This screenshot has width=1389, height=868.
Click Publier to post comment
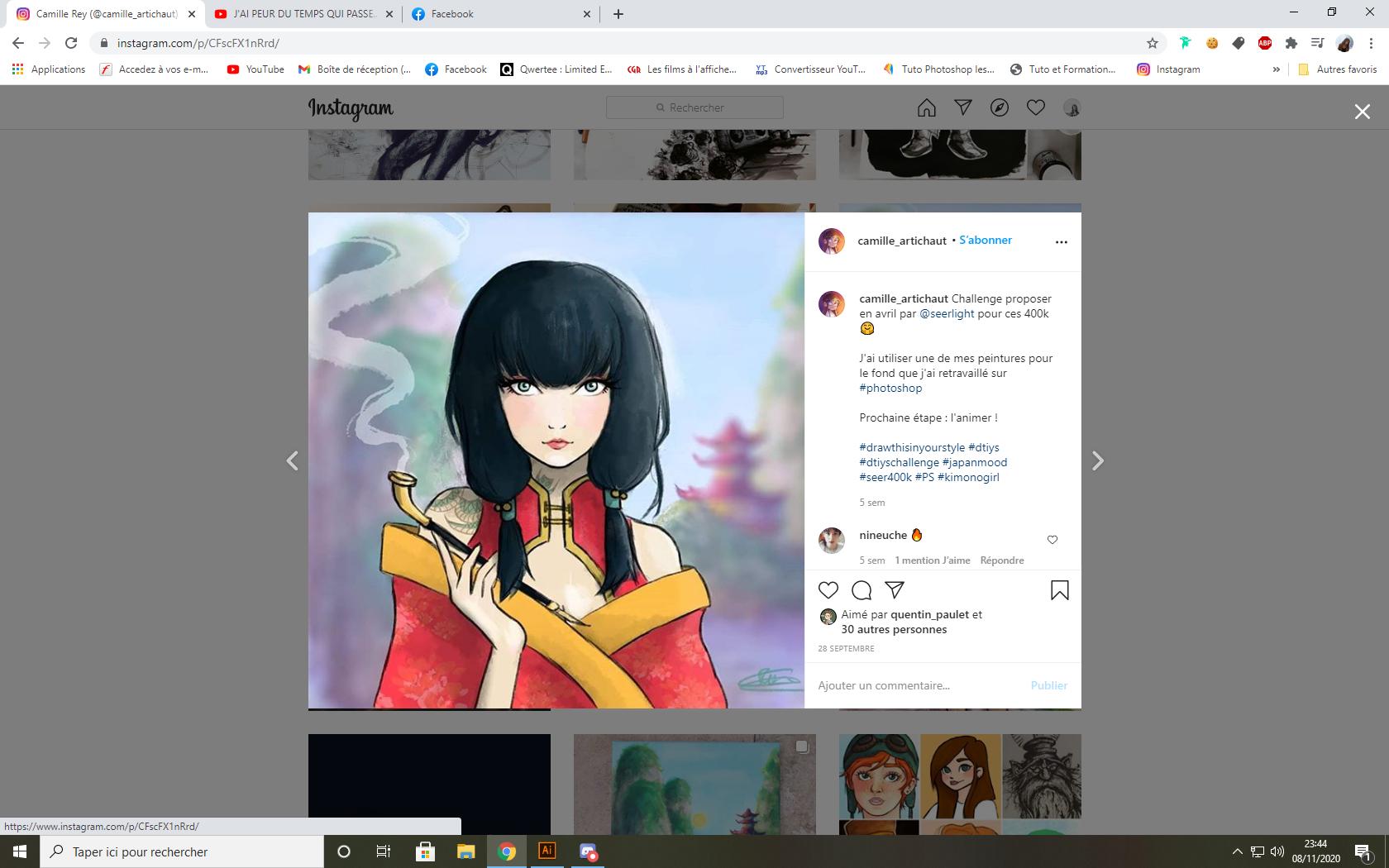(x=1048, y=685)
